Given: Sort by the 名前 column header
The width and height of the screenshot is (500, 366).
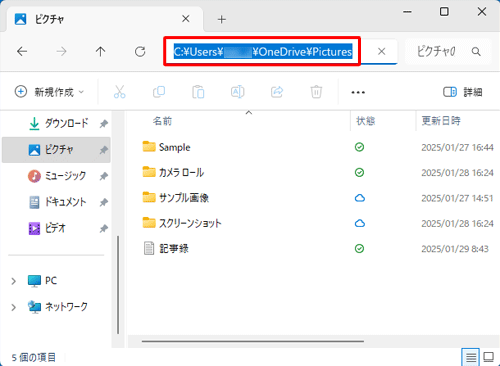Looking at the screenshot, I should [x=162, y=121].
